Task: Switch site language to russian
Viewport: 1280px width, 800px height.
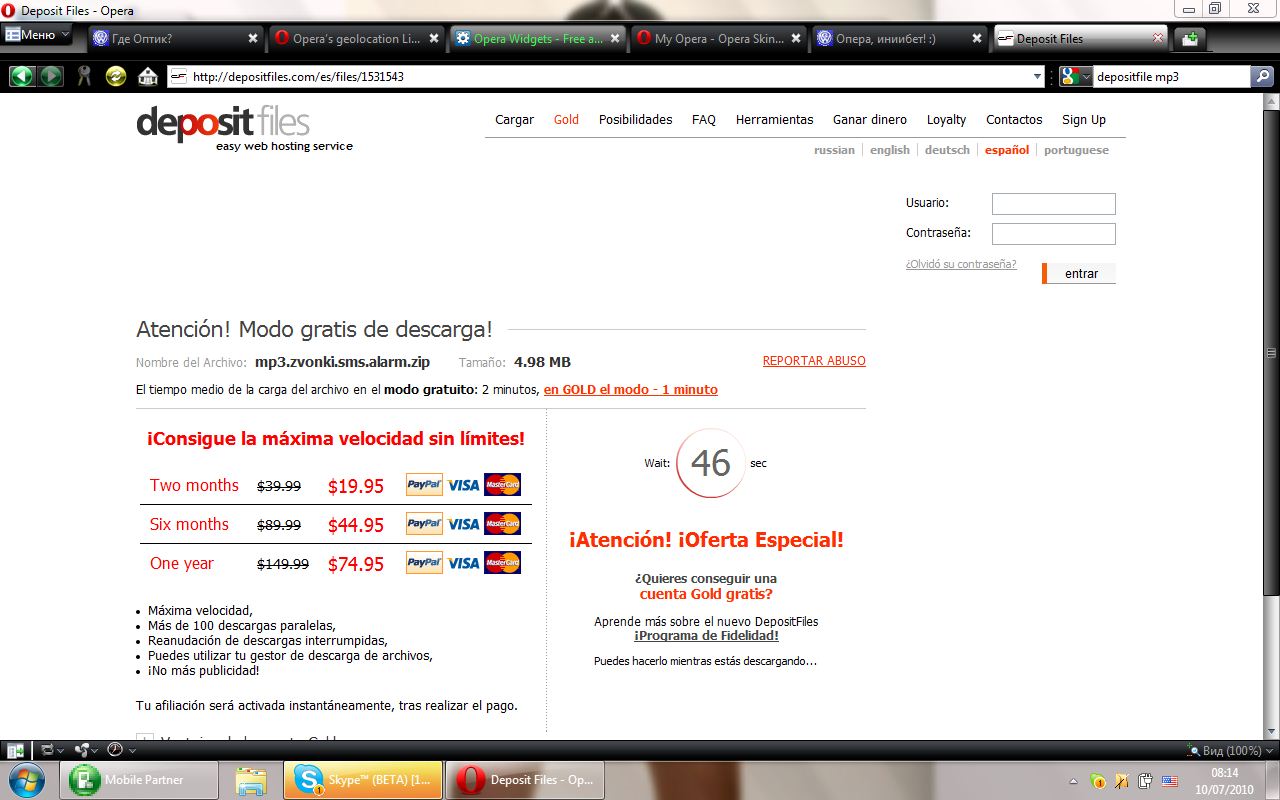Action: tap(834, 150)
